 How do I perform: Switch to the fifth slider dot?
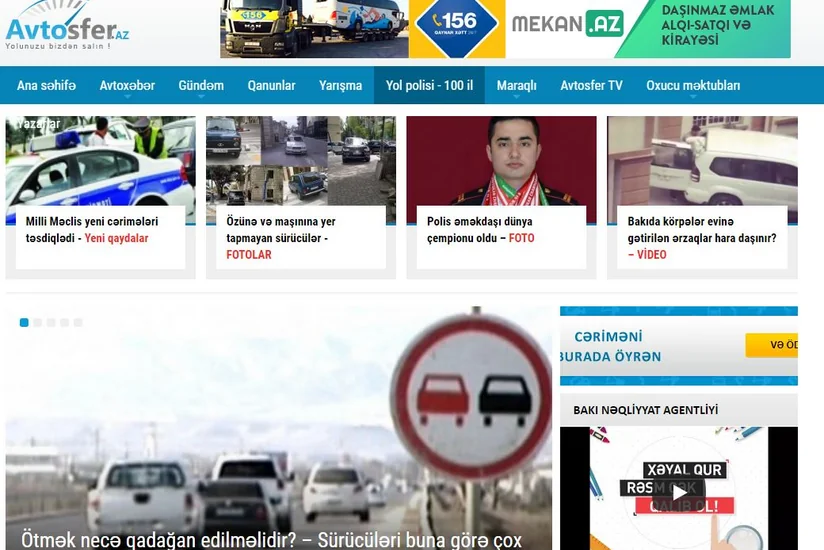[x=78, y=323]
